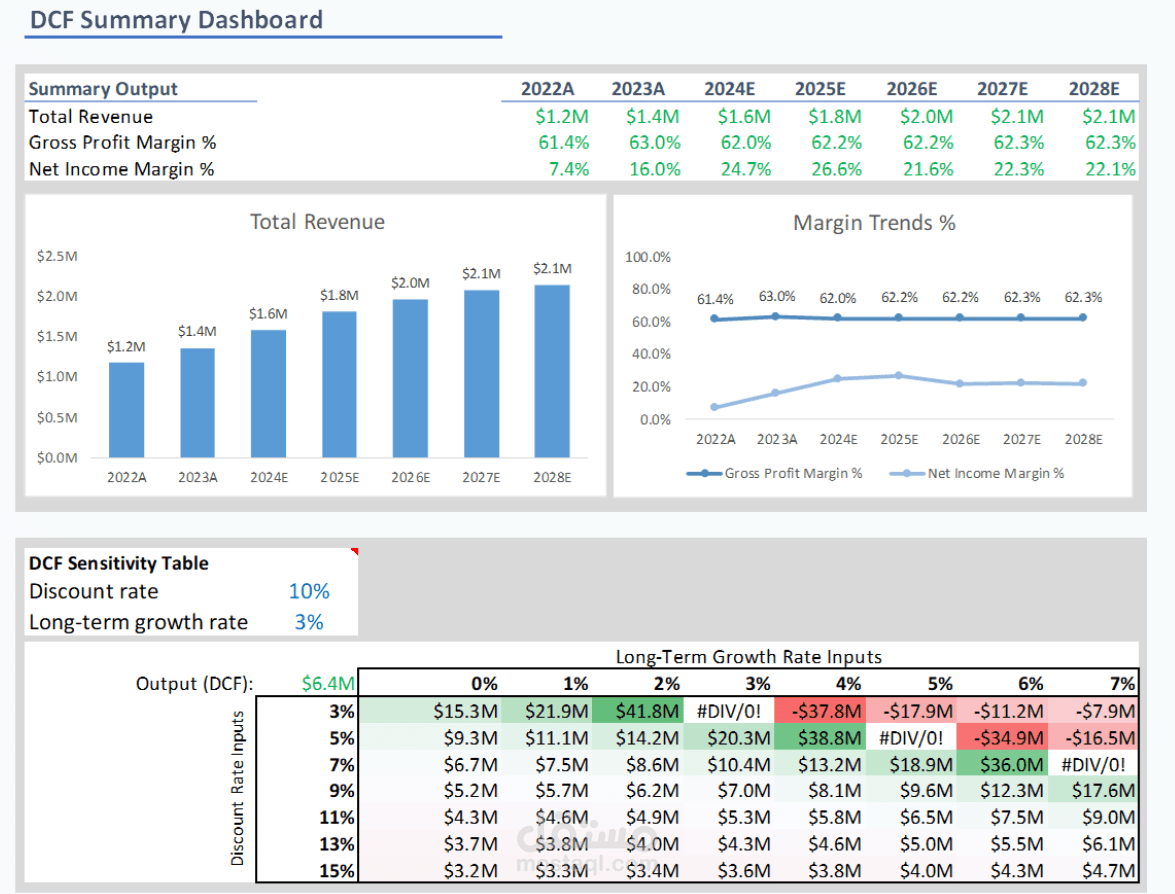Select the Long-term growth rate 3% cell
Viewport: 1175px width, 894px height.
click(x=309, y=622)
